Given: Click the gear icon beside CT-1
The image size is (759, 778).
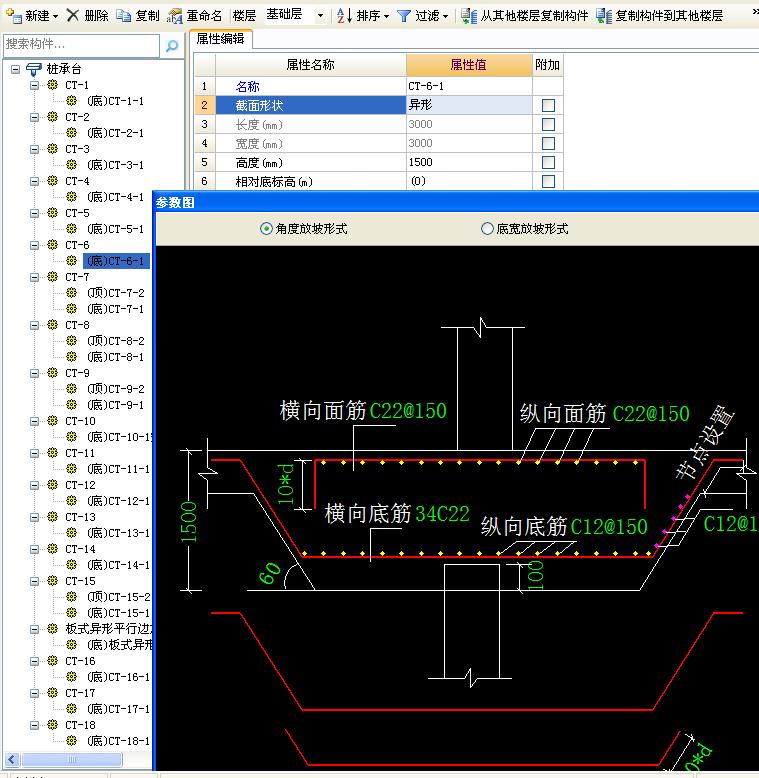Looking at the screenshot, I should 53,85.
